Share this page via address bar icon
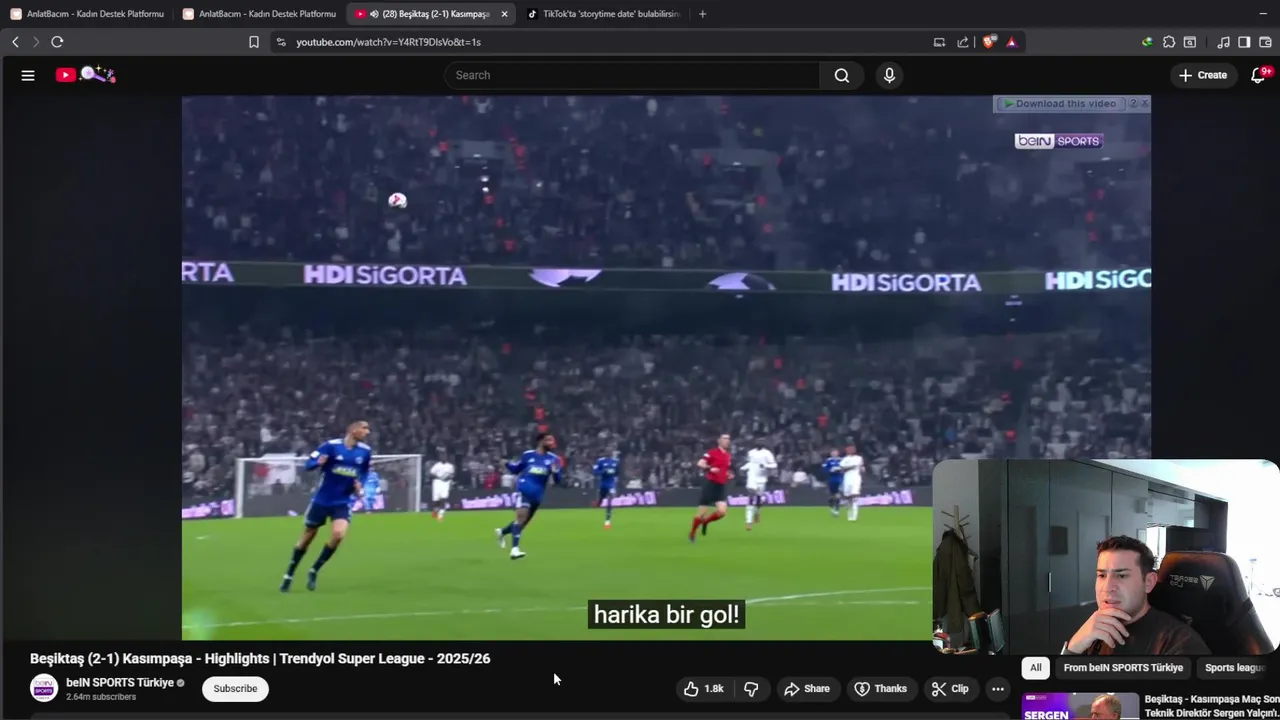1280x720 pixels. pos(962,42)
